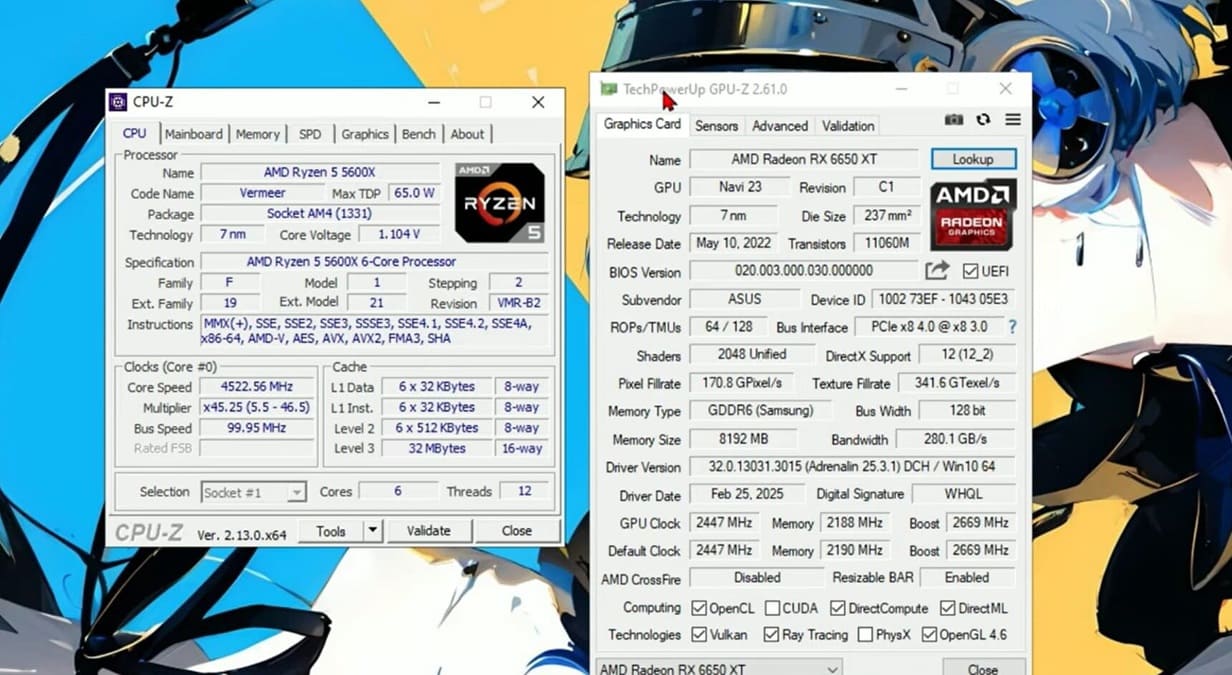
Task: Toggle the OpenCL checkbox
Action: click(x=700, y=608)
